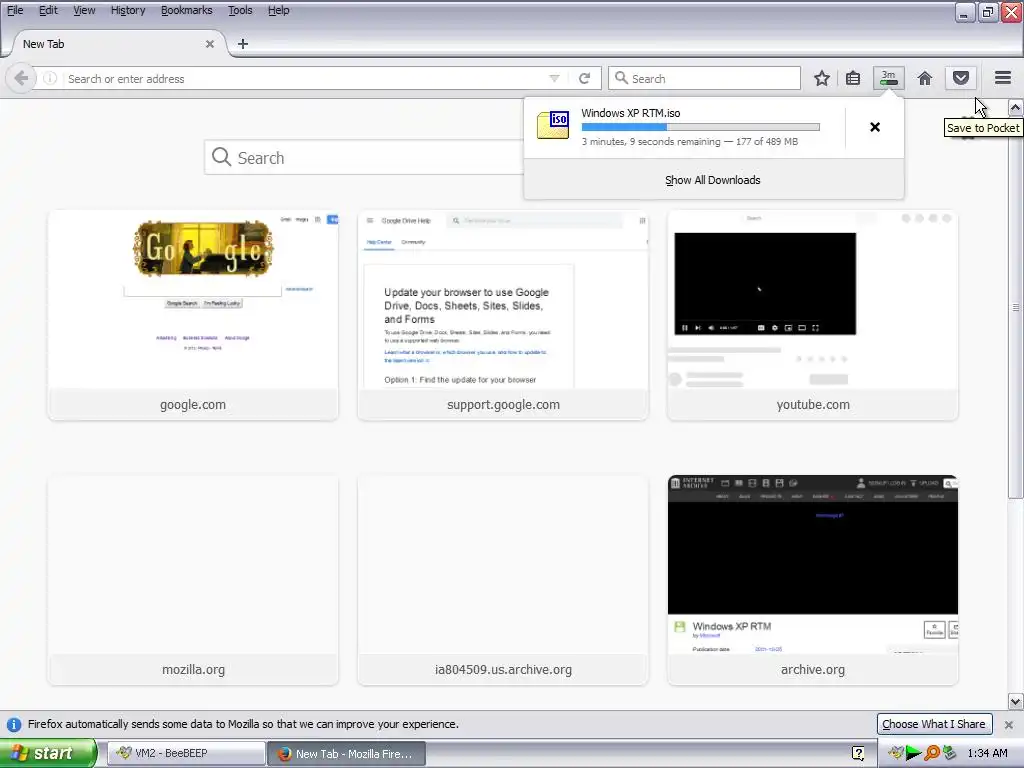Open the Help menu
The image size is (1024, 768).
pyautogui.click(x=278, y=10)
